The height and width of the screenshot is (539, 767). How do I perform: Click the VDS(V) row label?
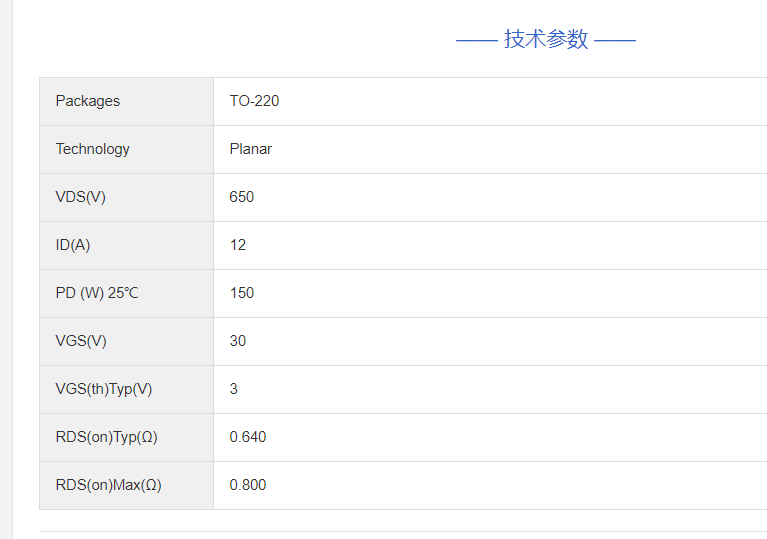tap(81, 197)
